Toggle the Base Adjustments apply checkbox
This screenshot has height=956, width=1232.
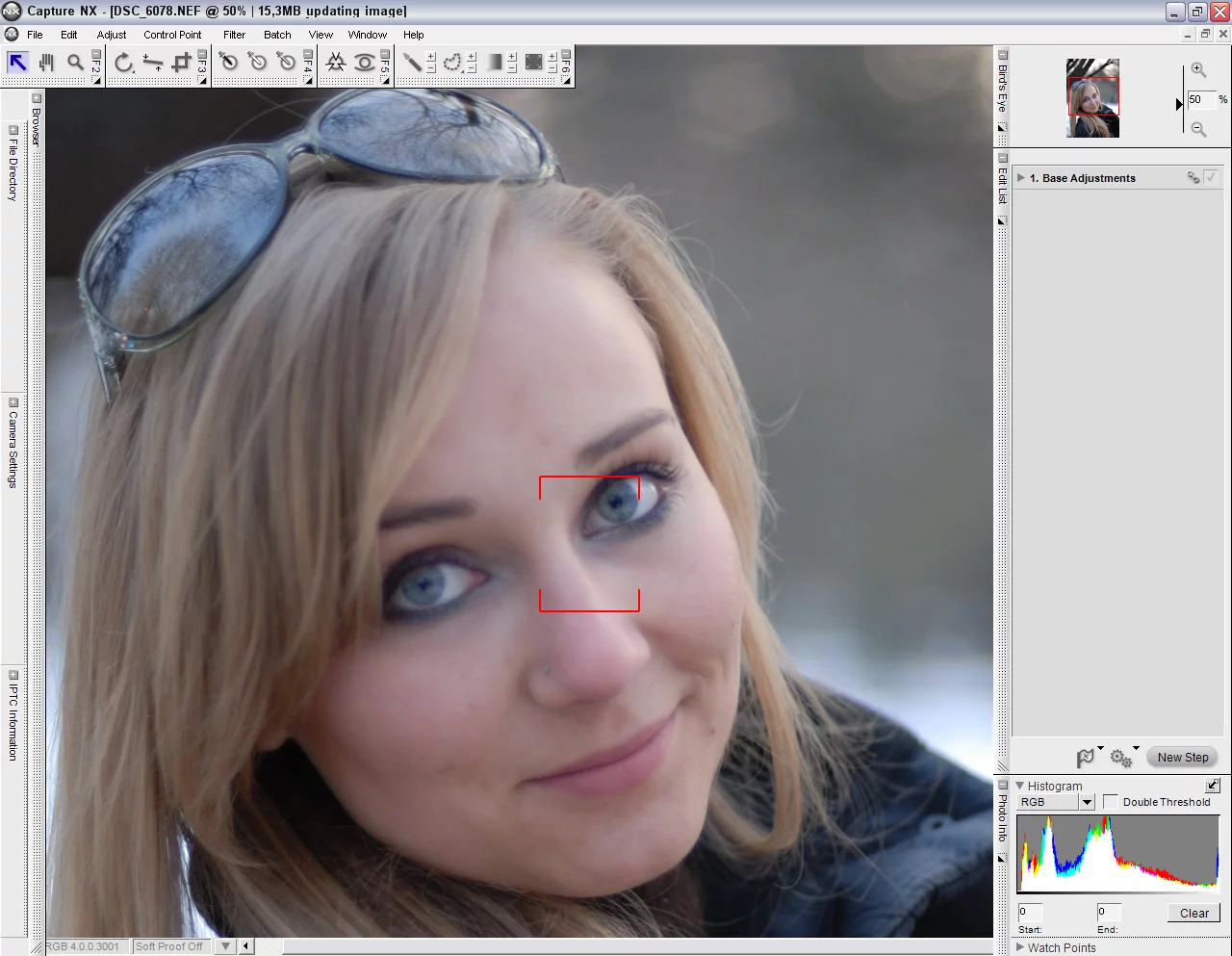tap(1210, 178)
